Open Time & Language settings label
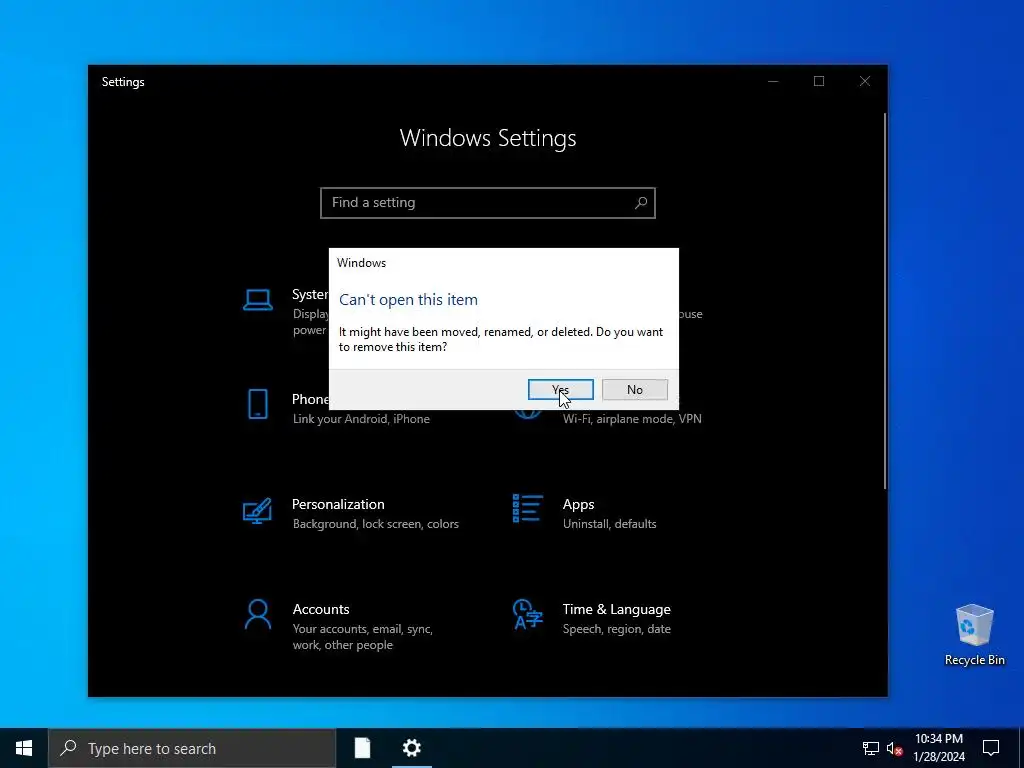 point(616,609)
